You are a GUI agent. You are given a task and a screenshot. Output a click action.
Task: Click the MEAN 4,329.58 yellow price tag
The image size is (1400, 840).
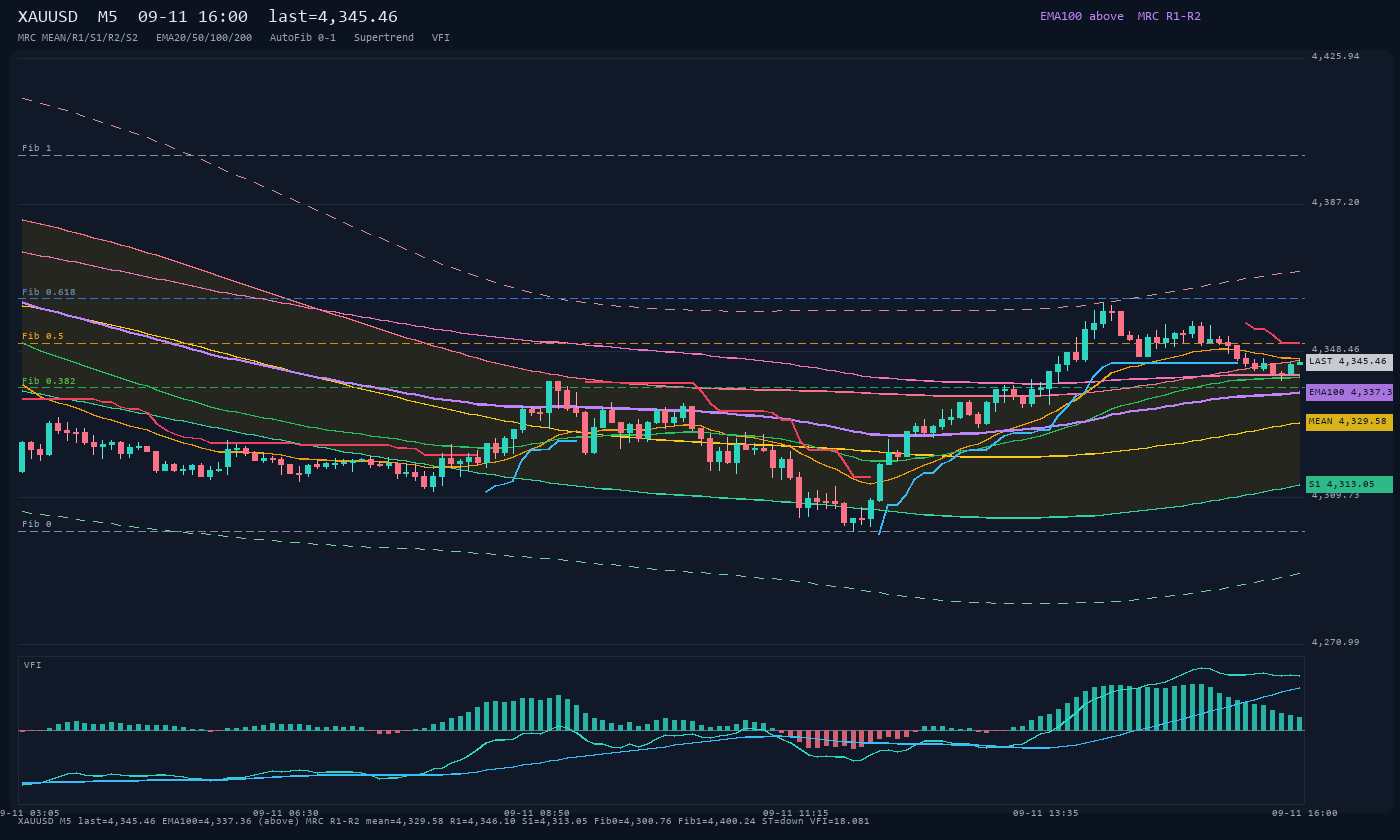pyautogui.click(x=1349, y=422)
